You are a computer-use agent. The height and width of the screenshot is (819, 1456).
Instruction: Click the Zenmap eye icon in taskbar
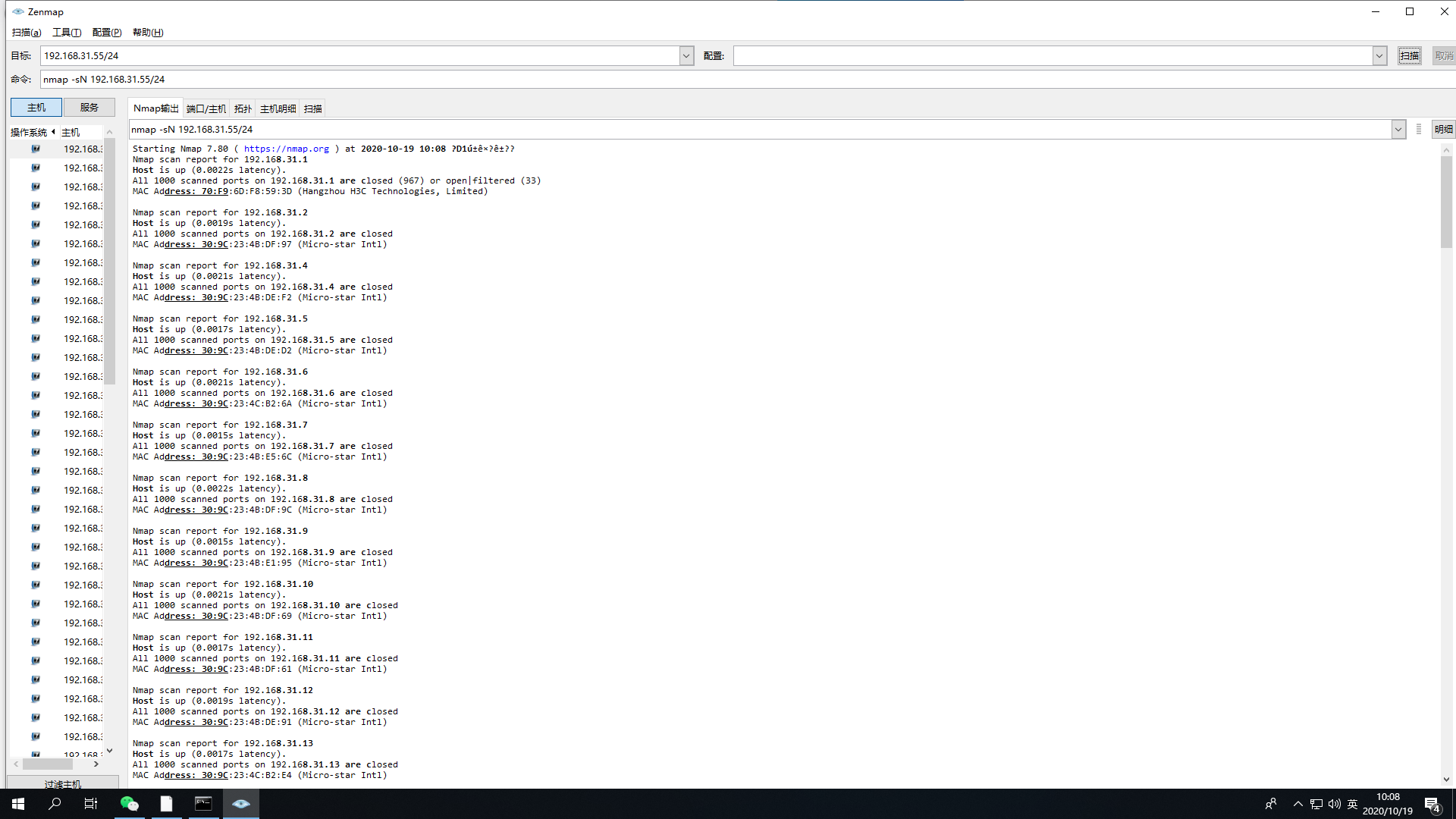click(240, 804)
